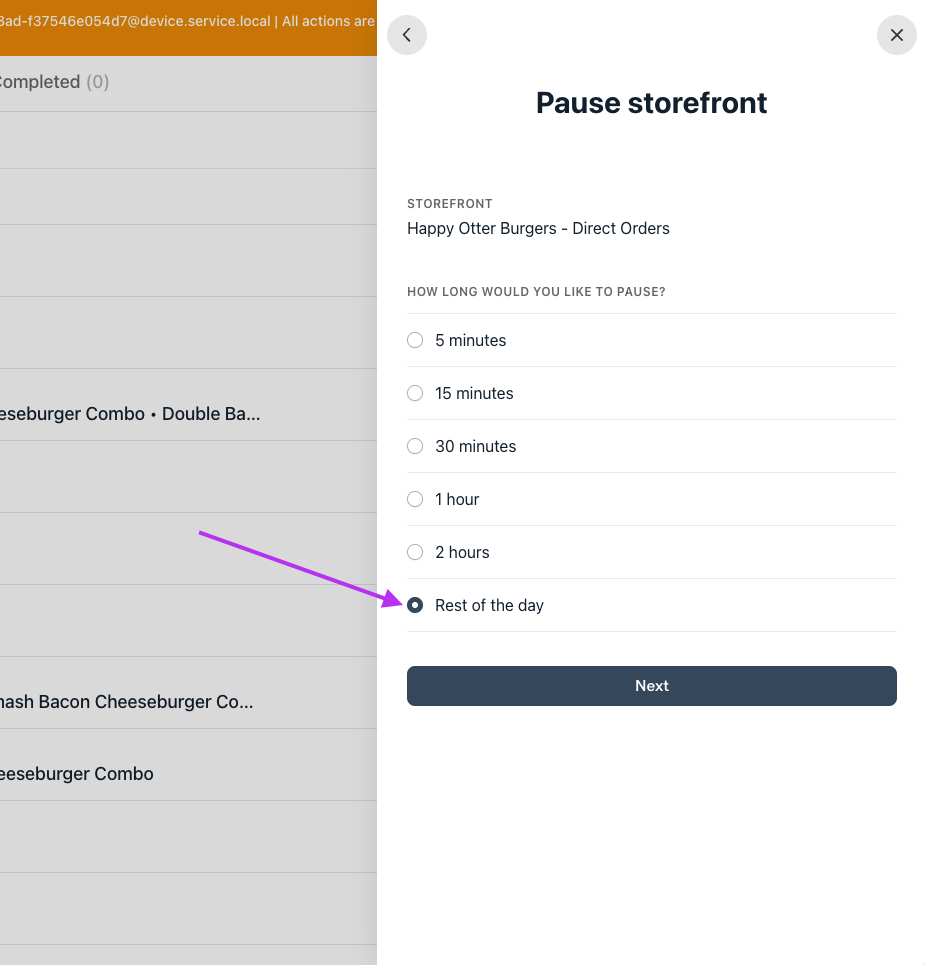Open the Cheeseburger Combo • Double Ba... order
The width and height of the screenshot is (925, 965).
[130, 414]
